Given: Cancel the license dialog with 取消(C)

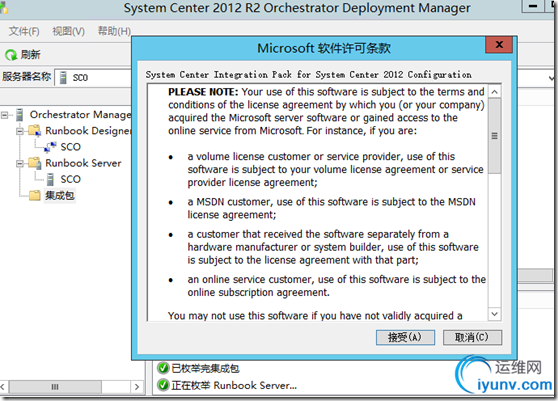Looking at the screenshot, I should tap(472, 337).
